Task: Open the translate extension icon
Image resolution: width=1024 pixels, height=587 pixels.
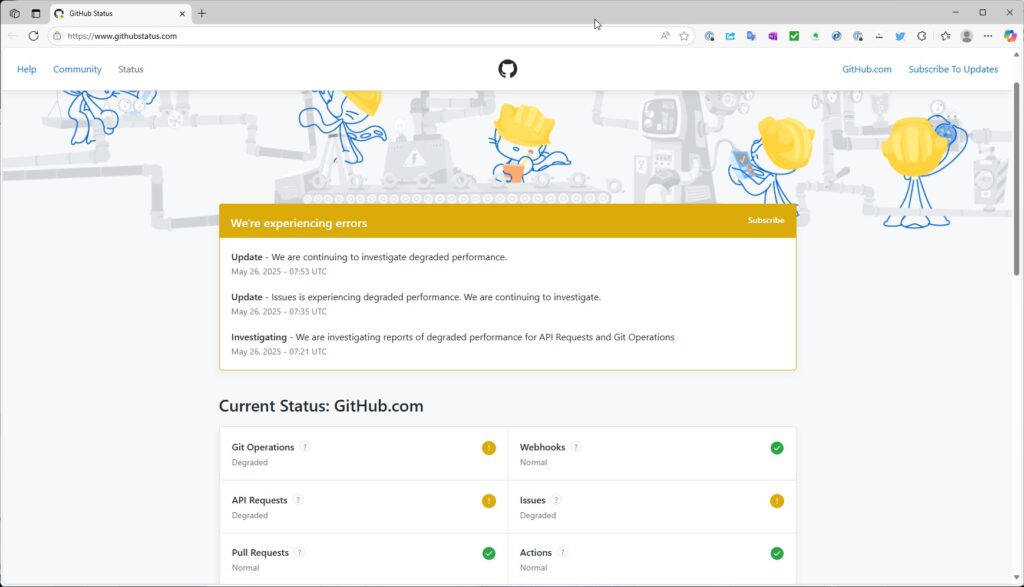Action: click(751, 36)
